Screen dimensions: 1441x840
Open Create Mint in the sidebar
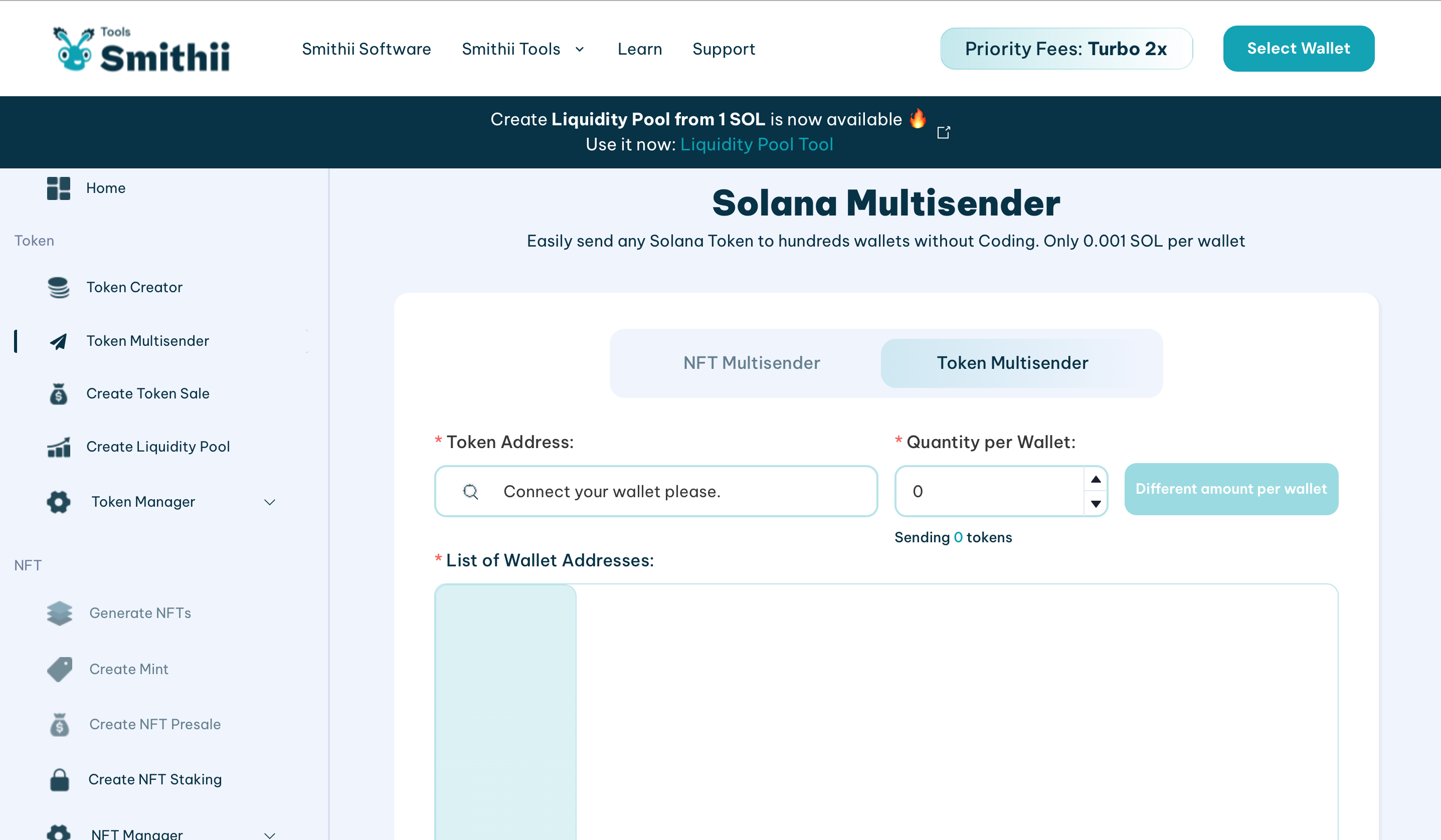[129, 669]
